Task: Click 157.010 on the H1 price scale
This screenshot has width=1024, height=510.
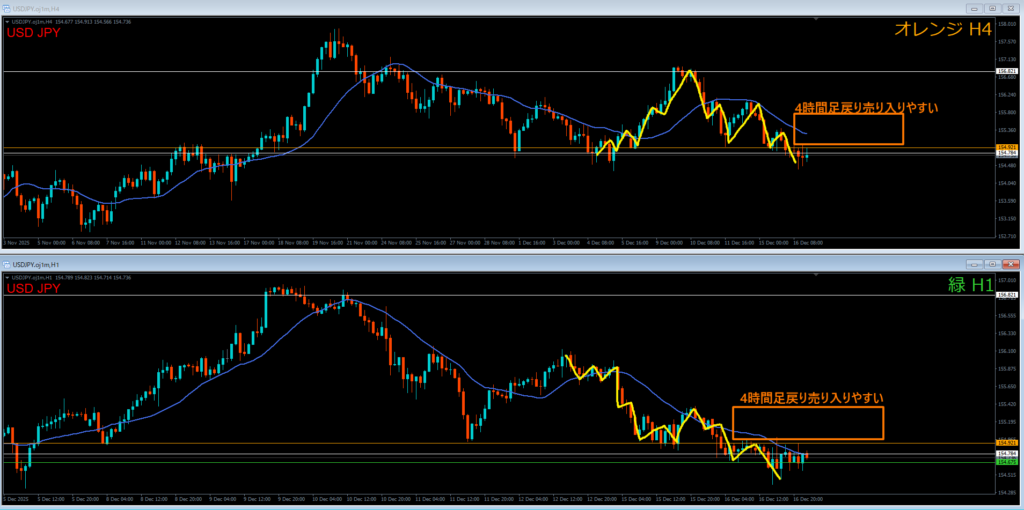Action: click(1006, 279)
